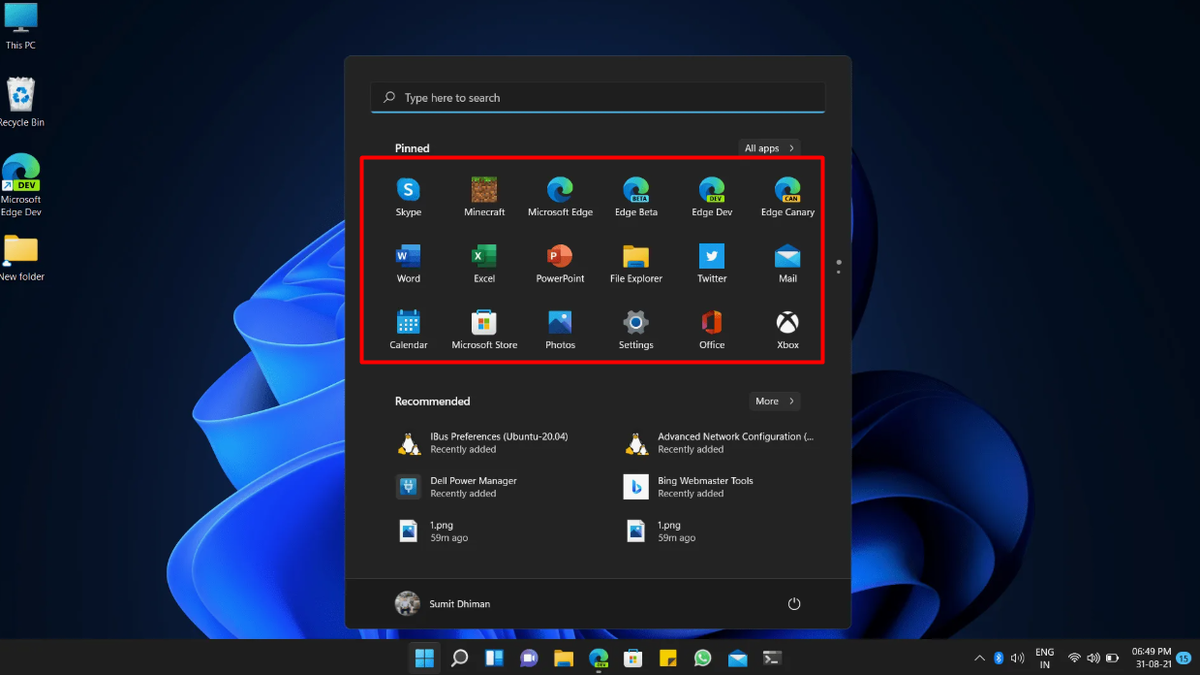
Task: Launch PowerPoint from pinned apps
Action: click(560, 263)
